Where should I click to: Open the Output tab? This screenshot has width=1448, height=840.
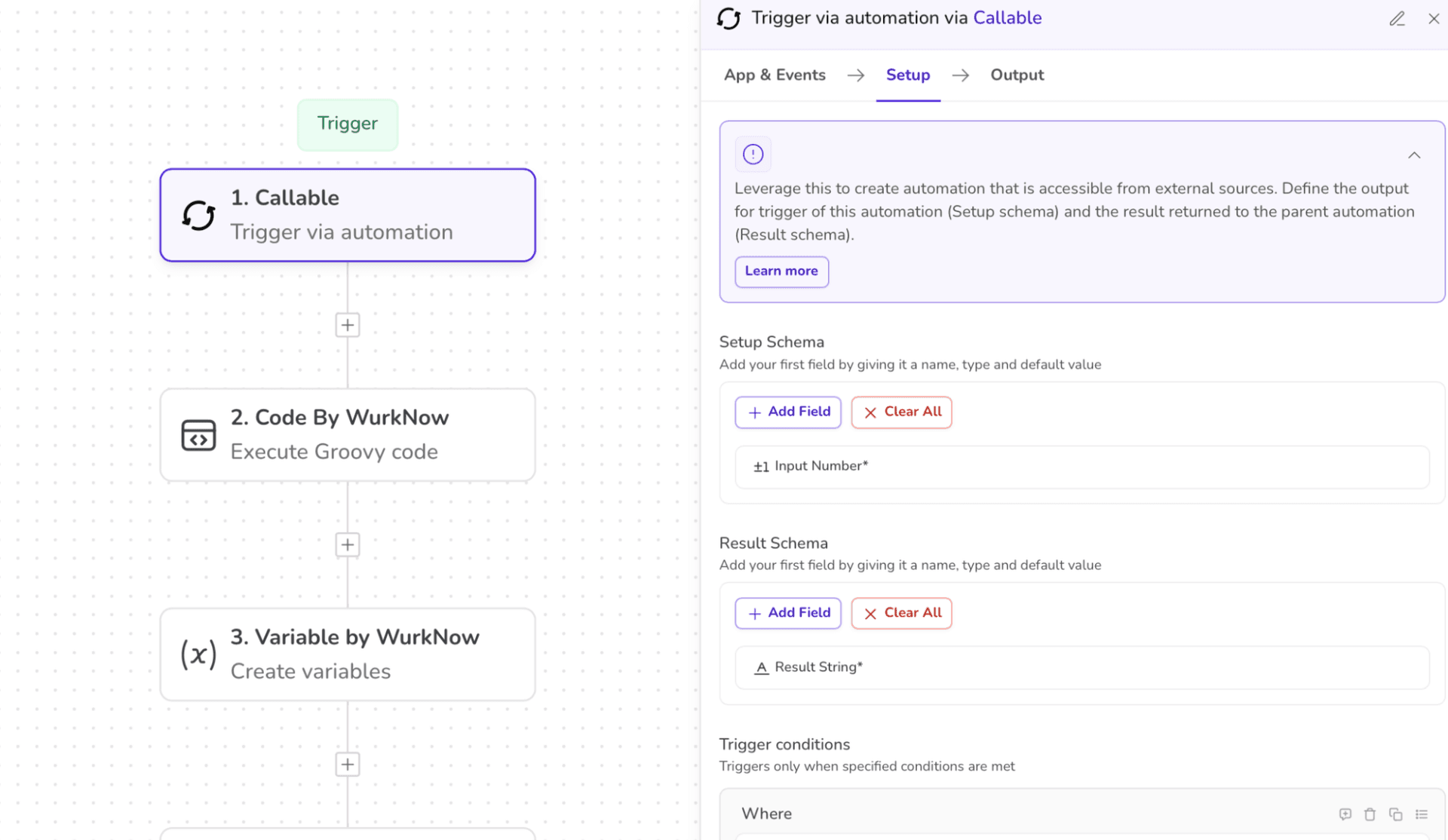coord(1017,75)
